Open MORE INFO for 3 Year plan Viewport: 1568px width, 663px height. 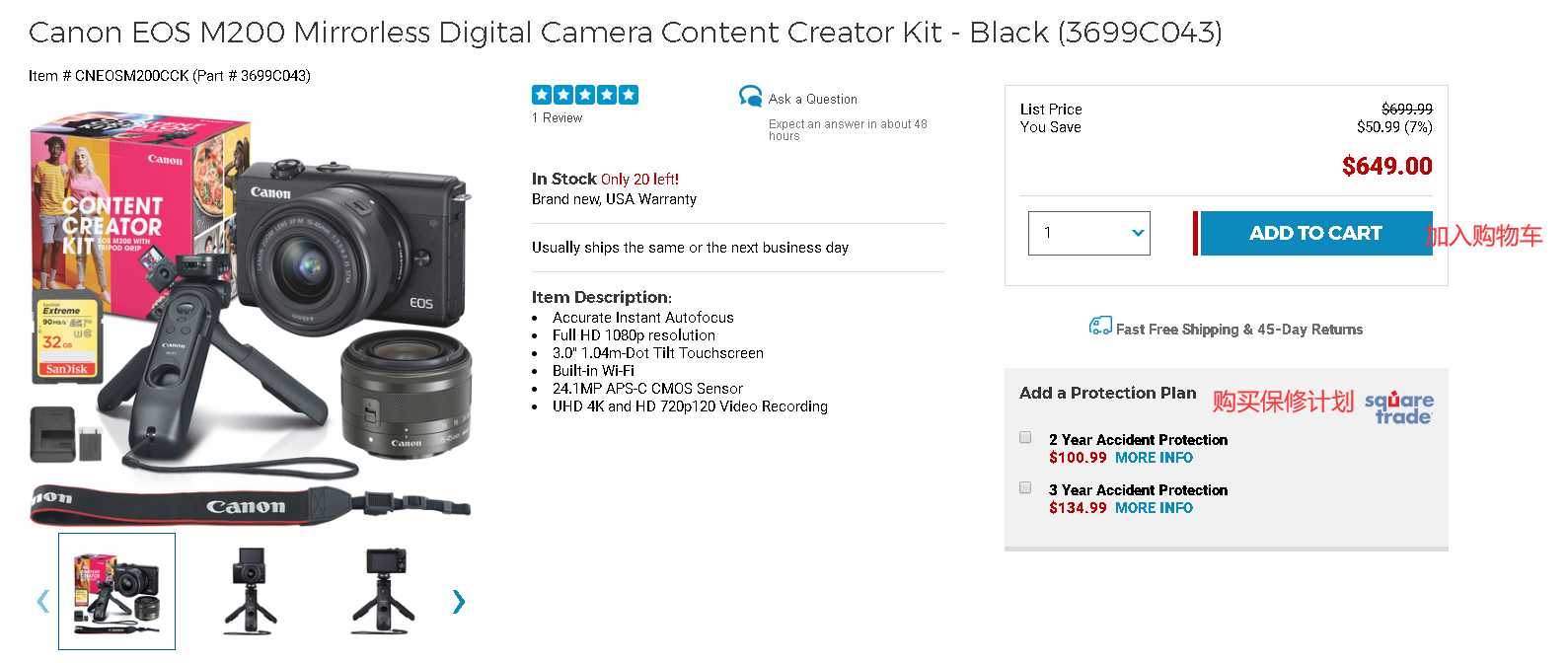[x=1154, y=508]
